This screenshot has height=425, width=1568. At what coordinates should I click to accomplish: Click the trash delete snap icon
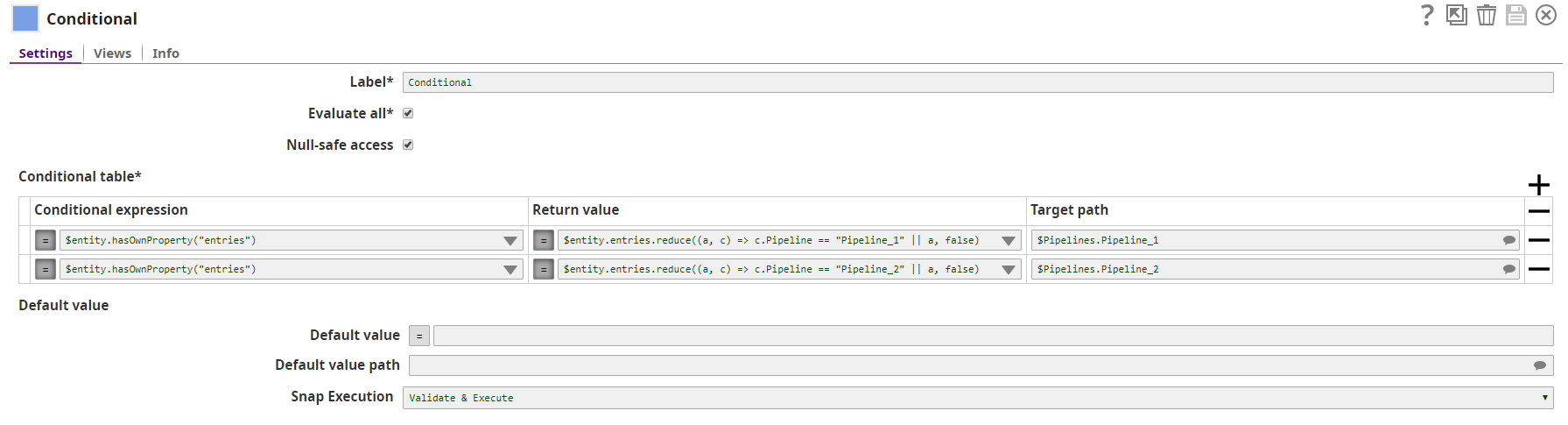[1486, 15]
